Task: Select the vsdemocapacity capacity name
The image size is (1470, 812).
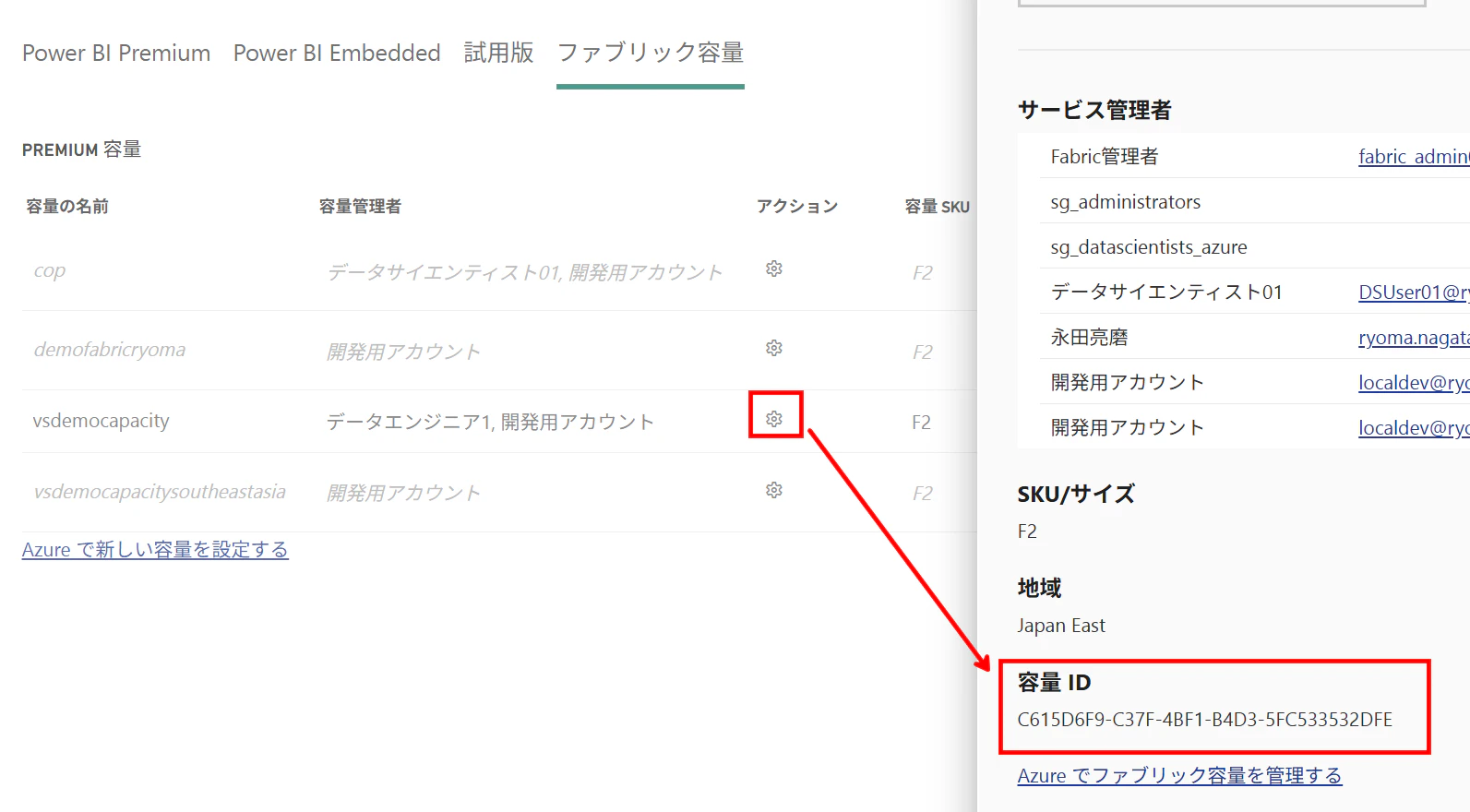Action: (x=102, y=421)
